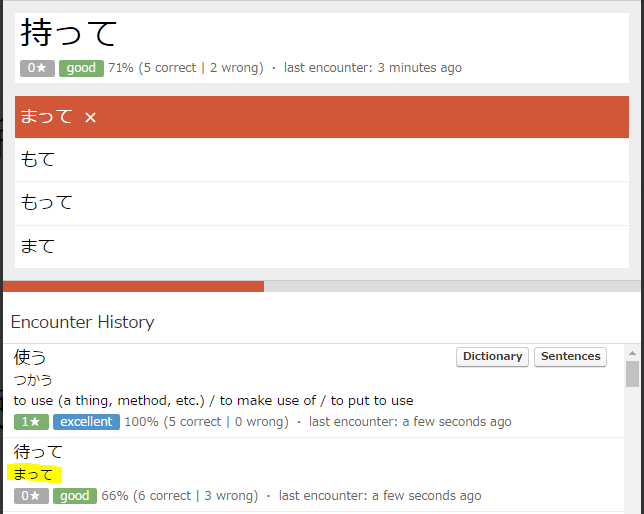The height and width of the screenshot is (514, 644).
Task: Click the green good badge under 持って
Action: click(81, 68)
